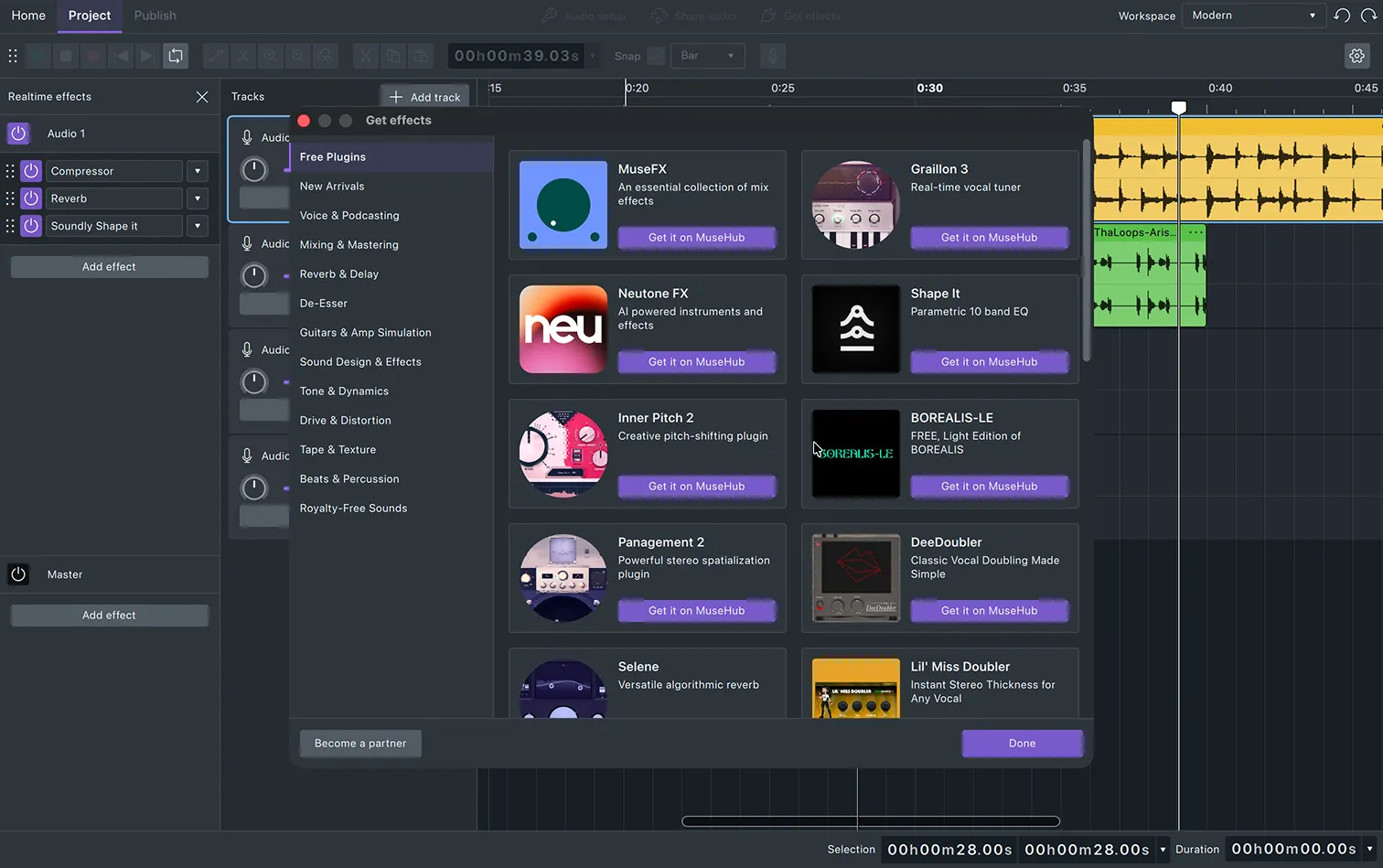The width and height of the screenshot is (1383, 868).
Task: Click the zoom out magnifier icon
Action: [298, 56]
